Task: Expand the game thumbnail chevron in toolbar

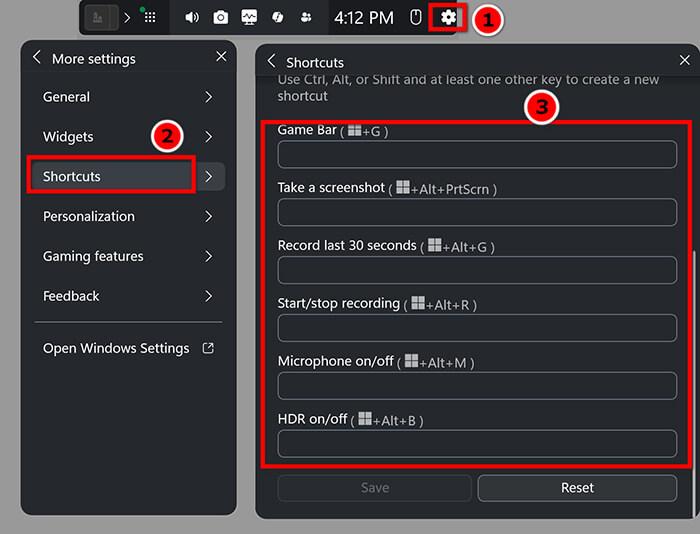Action: (127, 18)
